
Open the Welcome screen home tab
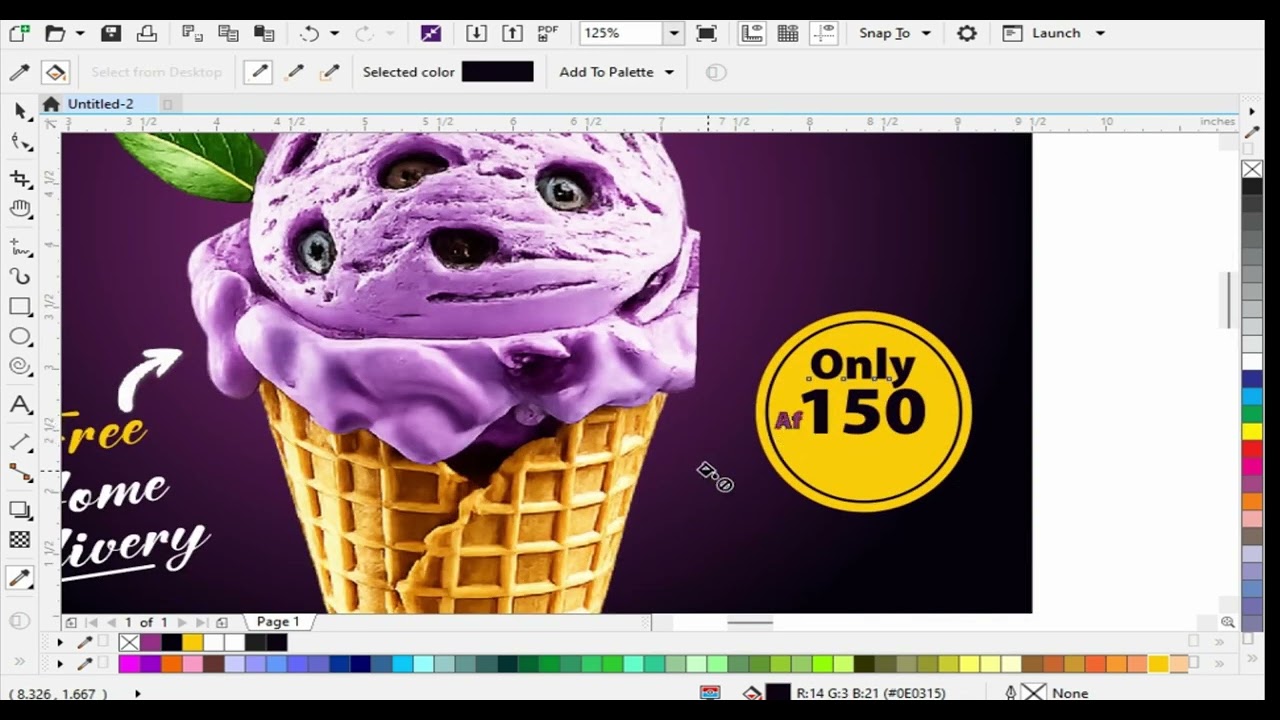coord(51,104)
